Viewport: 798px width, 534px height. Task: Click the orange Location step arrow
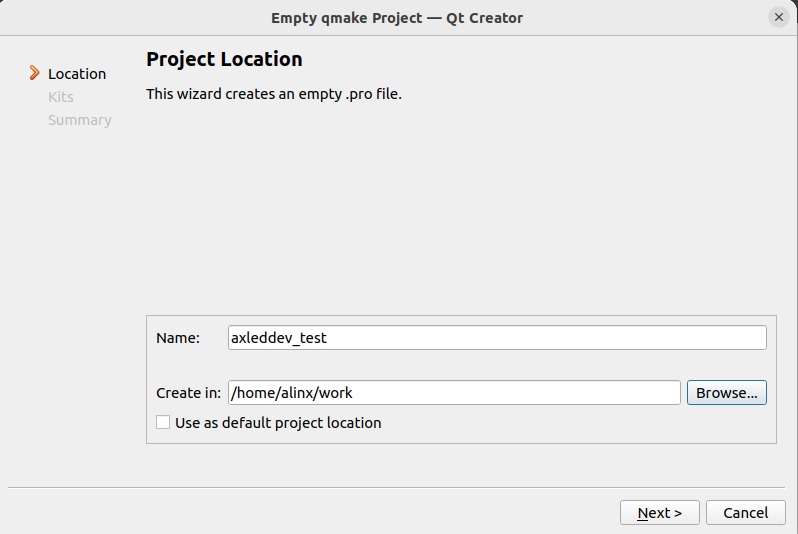(34, 73)
